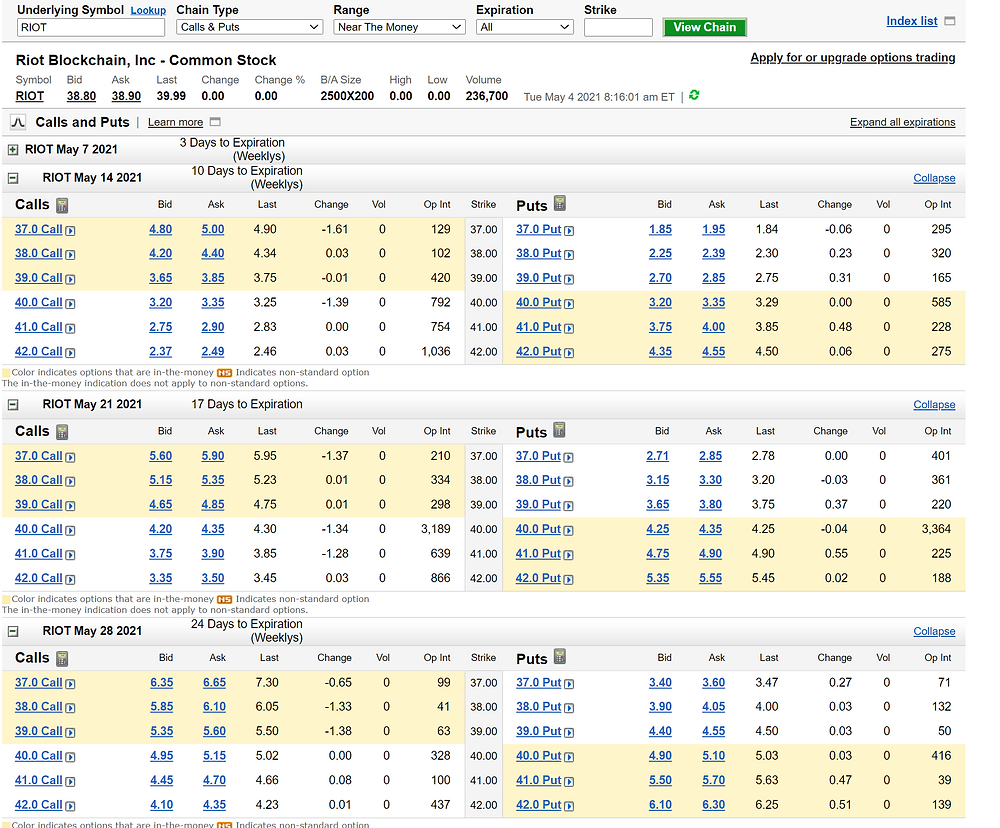Click ask 6.30 for May 28 42.0 Put
1000x828 pixels.
point(714,804)
